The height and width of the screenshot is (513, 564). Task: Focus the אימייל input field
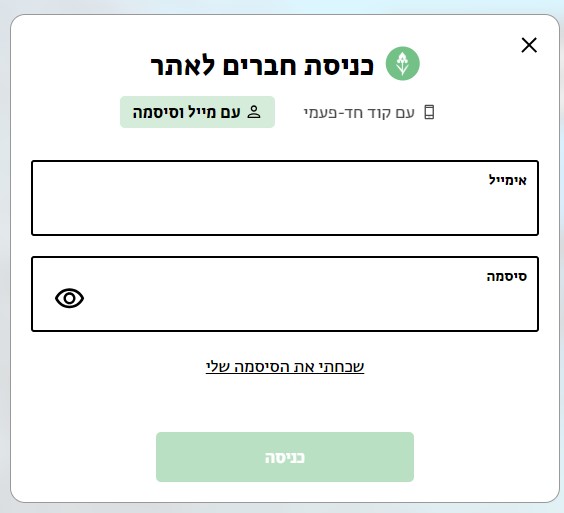pyautogui.click(x=285, y=198)
